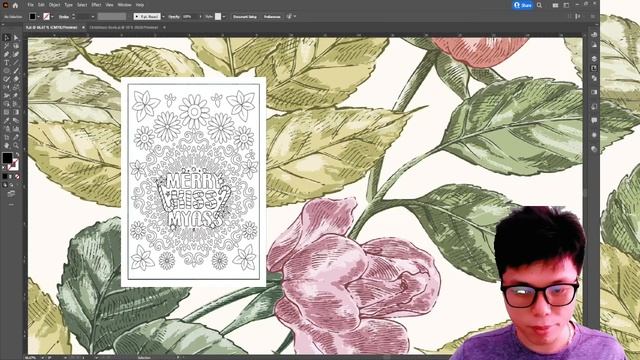
Task: Switch to Draw Normal mode
Action: click(x=5, y=185)
